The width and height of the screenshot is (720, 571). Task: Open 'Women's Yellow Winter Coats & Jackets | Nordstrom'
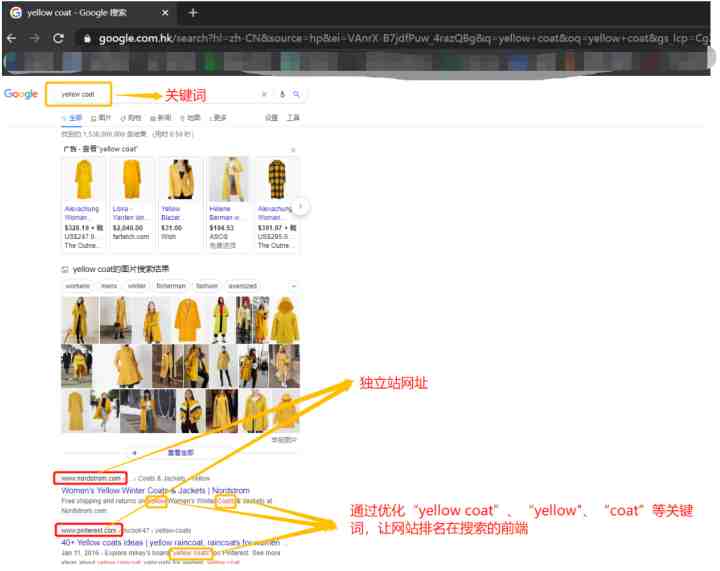pyautogui.click(x=155, y=490)
